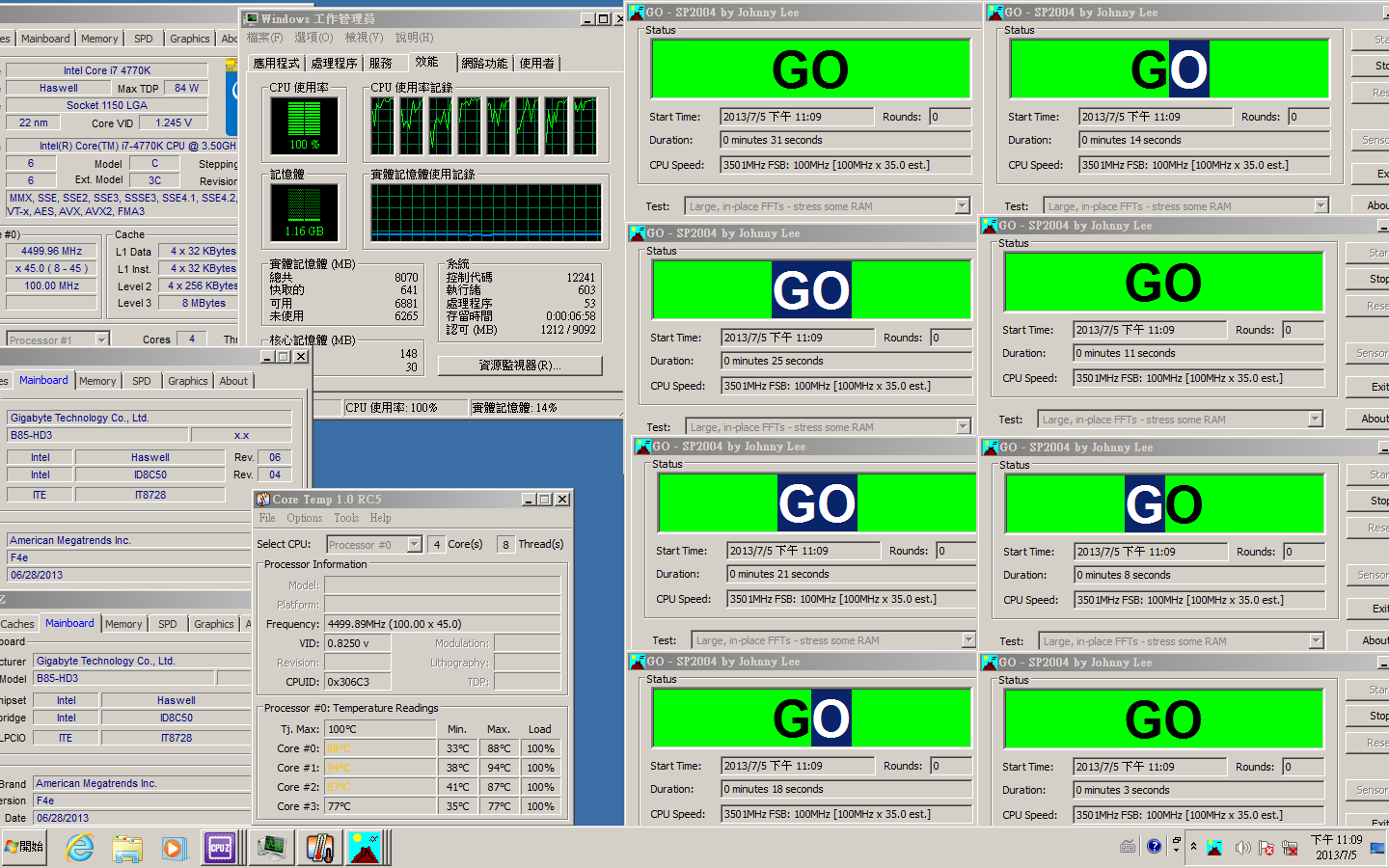Open Test dropdown in the 21-seconds SP2004 window

click(968, 639)
